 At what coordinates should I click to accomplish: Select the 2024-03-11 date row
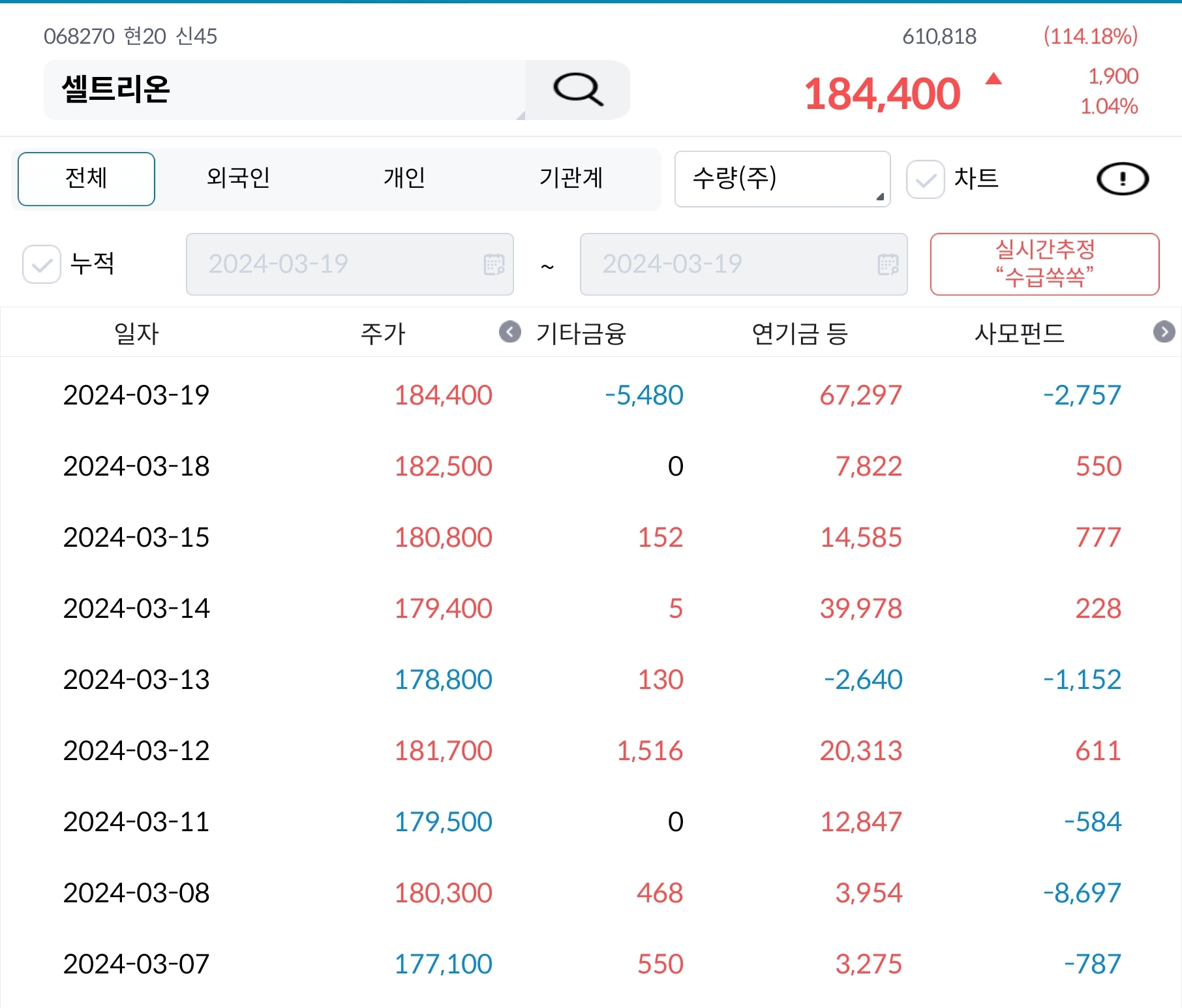591,821
